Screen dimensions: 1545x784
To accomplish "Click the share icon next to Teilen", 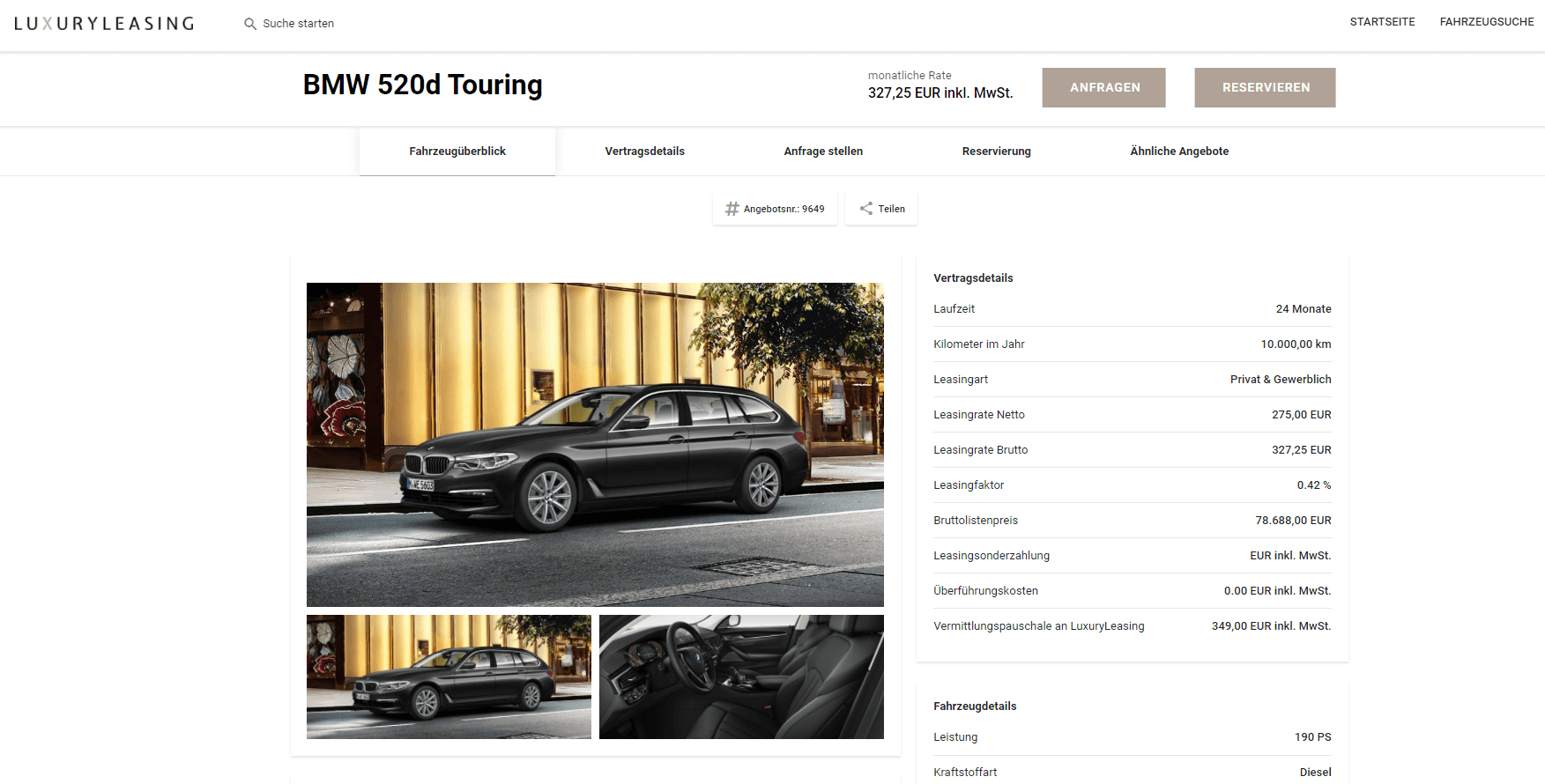I will point(866,209).
